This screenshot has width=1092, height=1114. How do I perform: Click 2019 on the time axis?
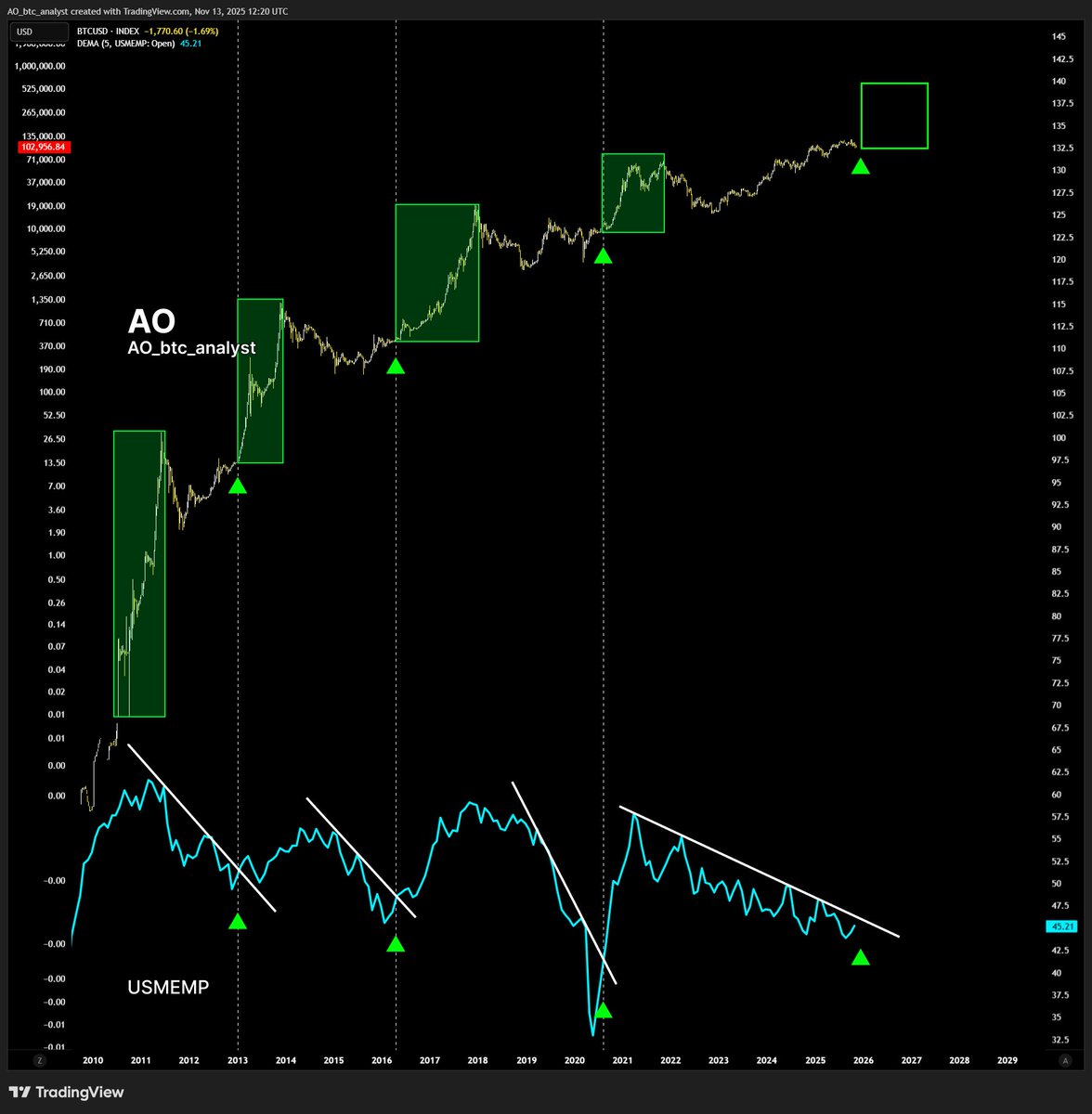click(526, 1060)
